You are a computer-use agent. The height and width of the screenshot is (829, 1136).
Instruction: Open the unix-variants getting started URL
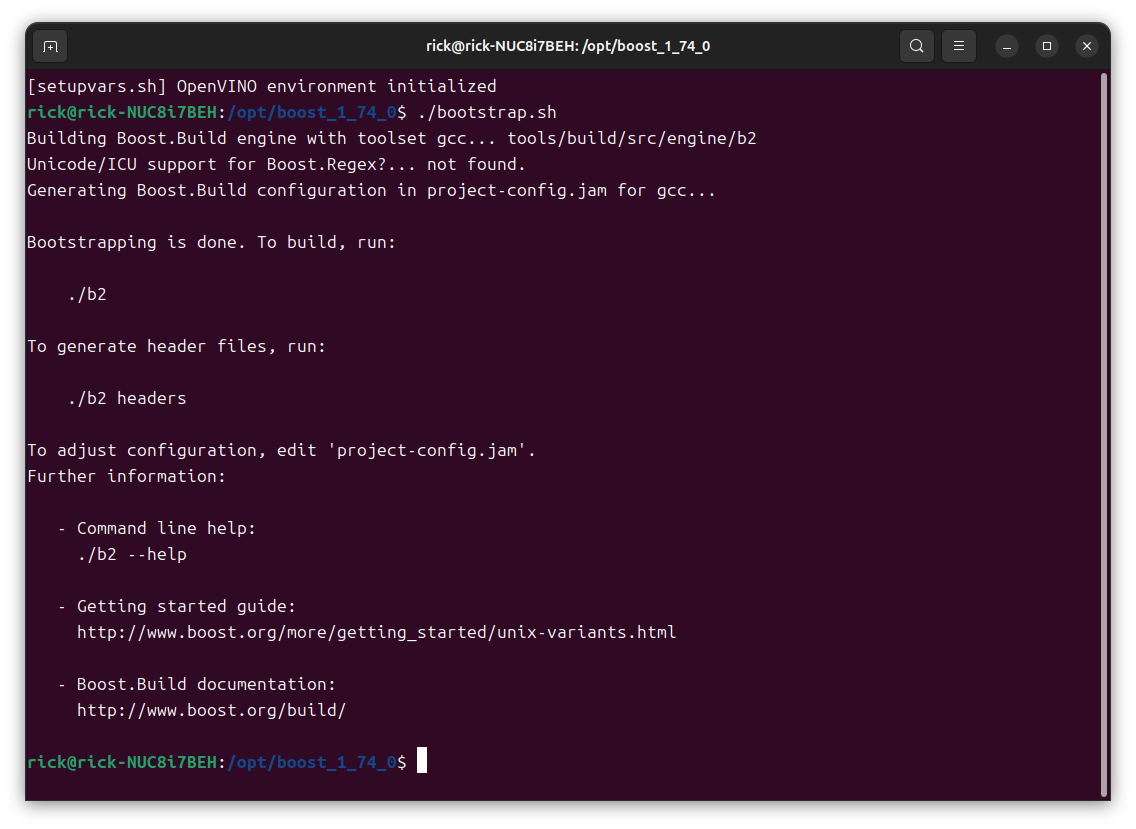click(377, 633)
